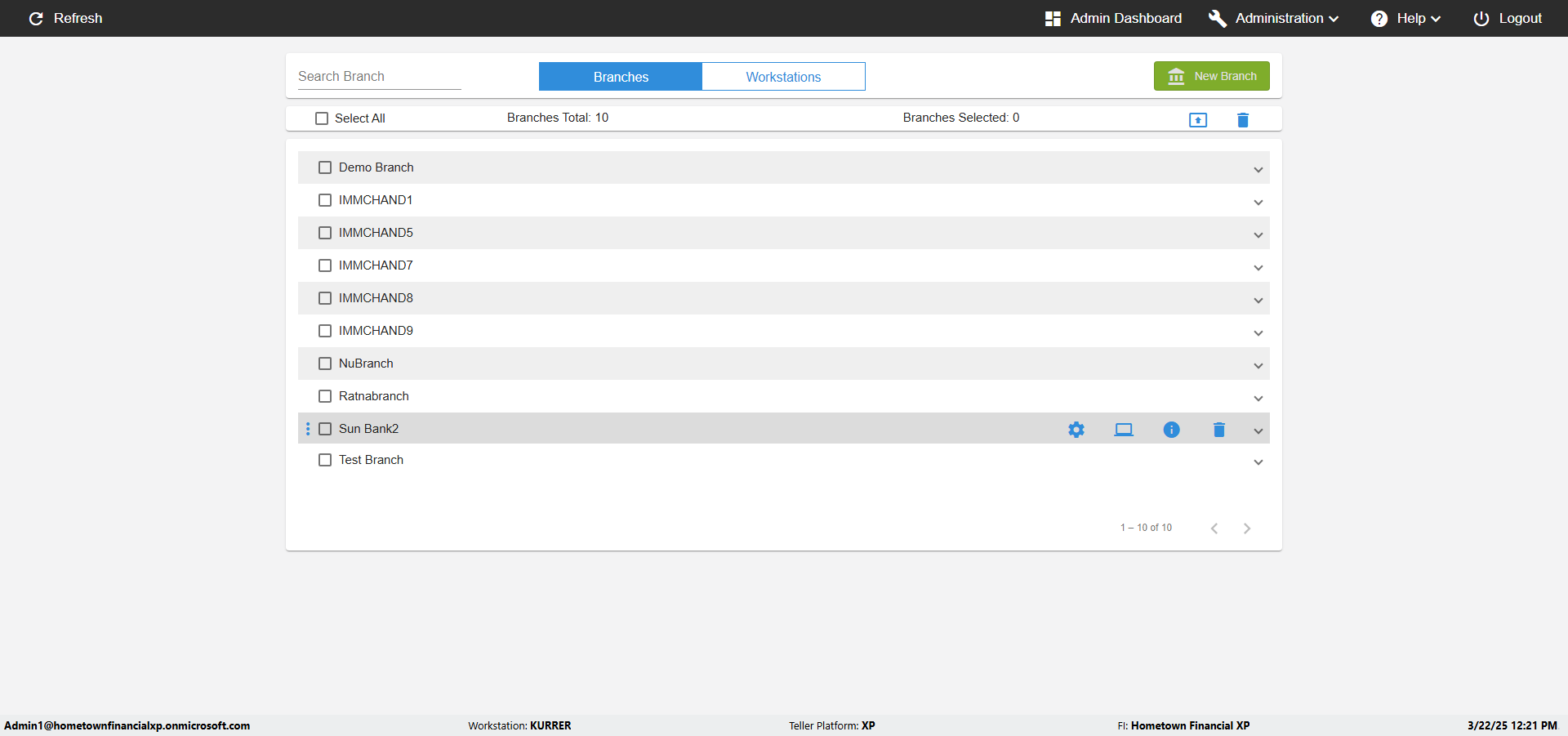
Task: Click the Workstation: KURRER status text
Action: click(x=519, y=725)
